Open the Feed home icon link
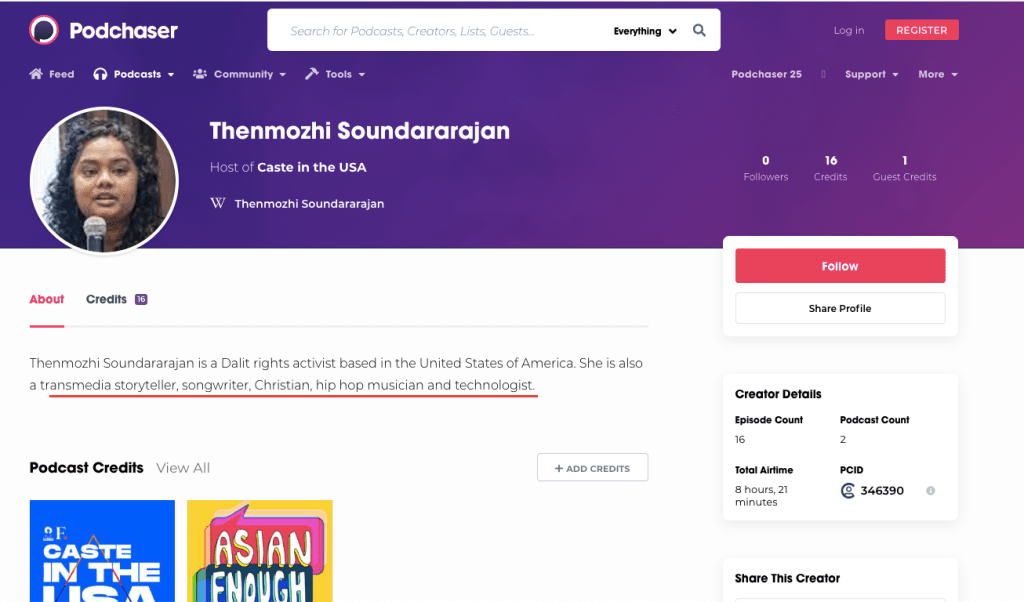Viewport: 1024px width, 602px height. coord(37,74)
